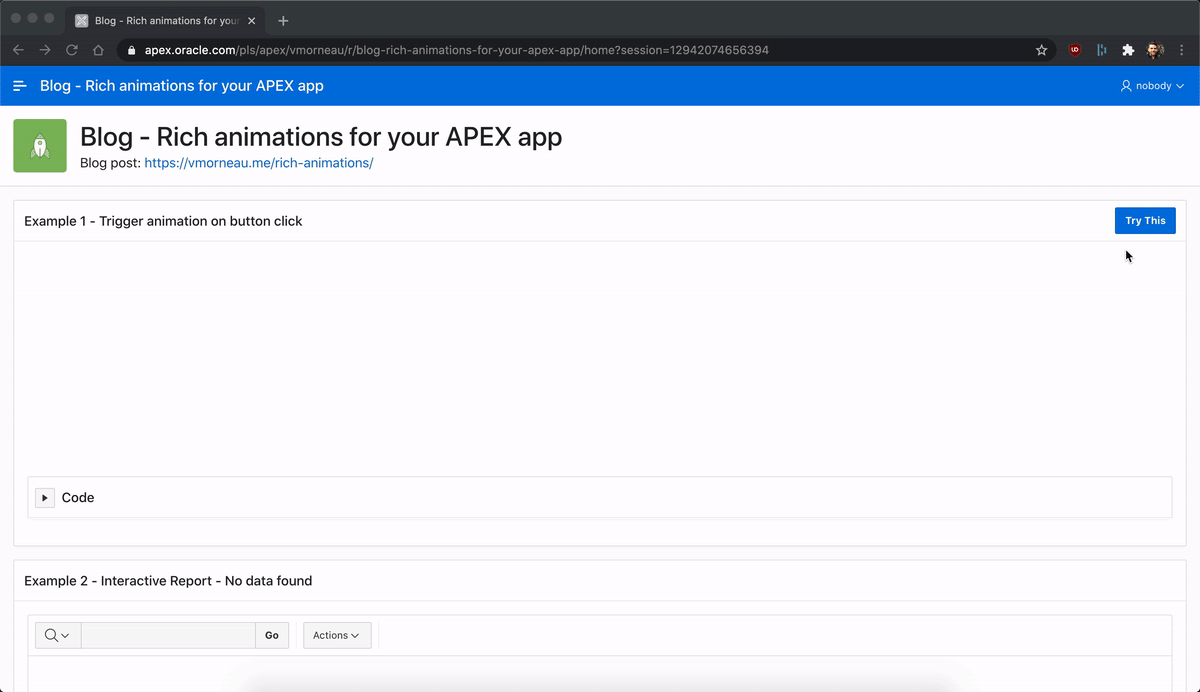Click the Go search button
The image size is (1200, 692).
click(x=272, y=635)
